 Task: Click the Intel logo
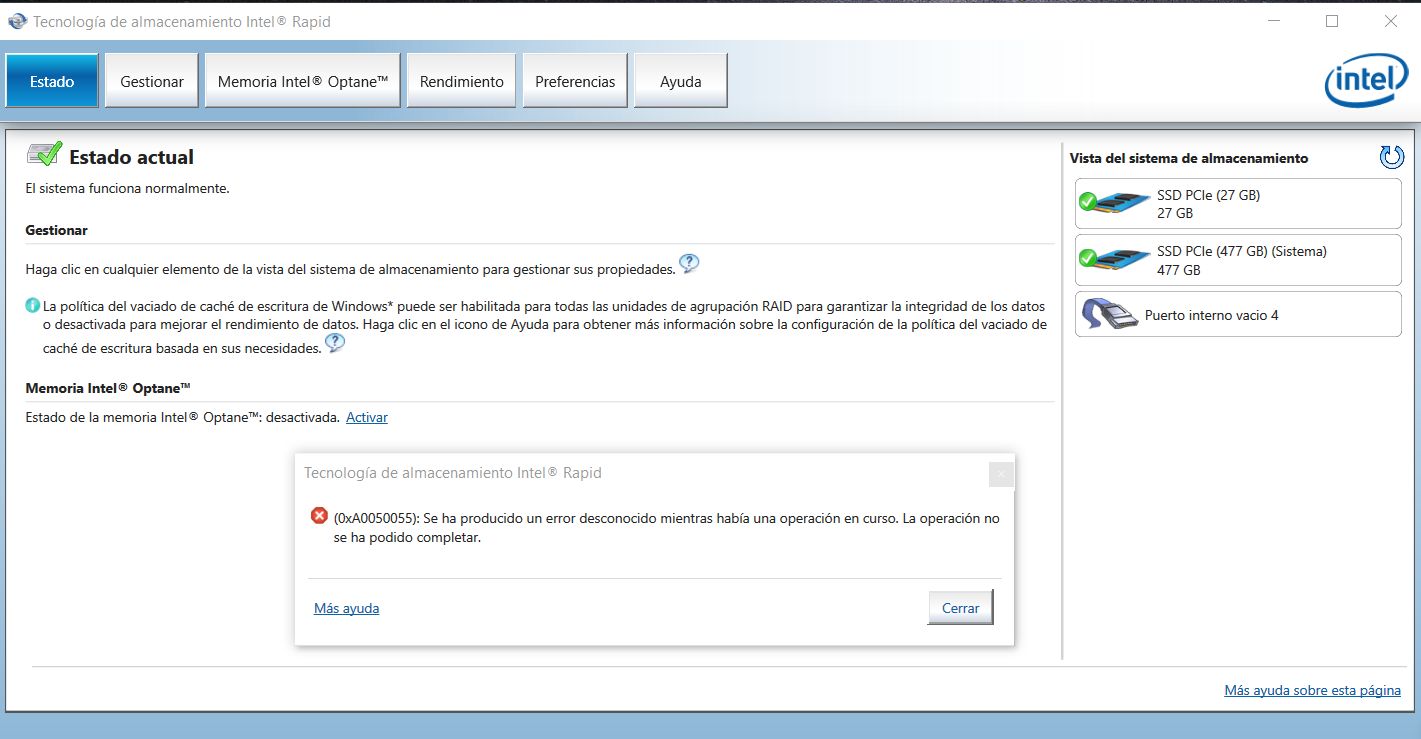point(1366,82)
